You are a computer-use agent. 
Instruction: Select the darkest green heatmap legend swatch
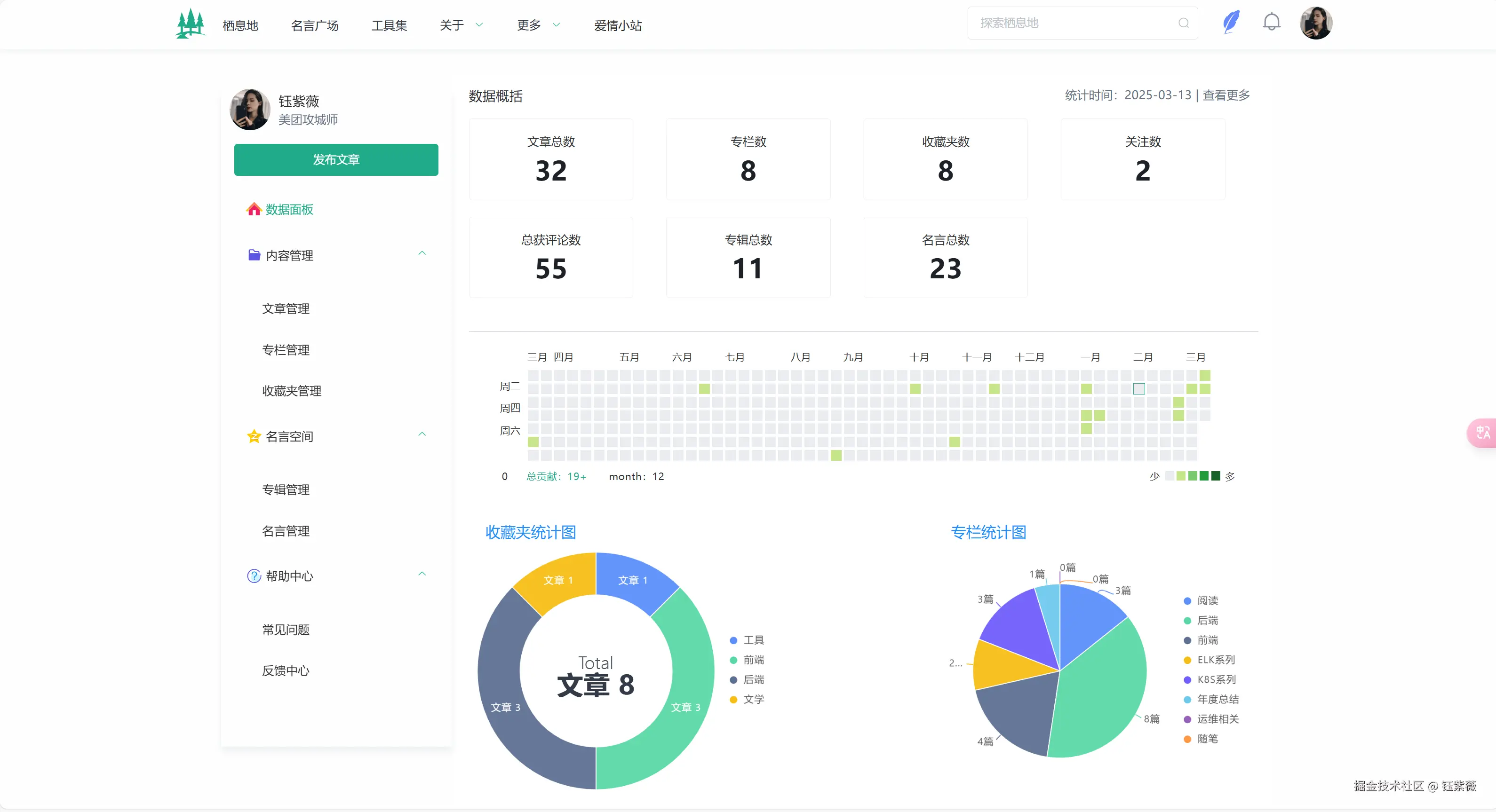[1216, 475]
